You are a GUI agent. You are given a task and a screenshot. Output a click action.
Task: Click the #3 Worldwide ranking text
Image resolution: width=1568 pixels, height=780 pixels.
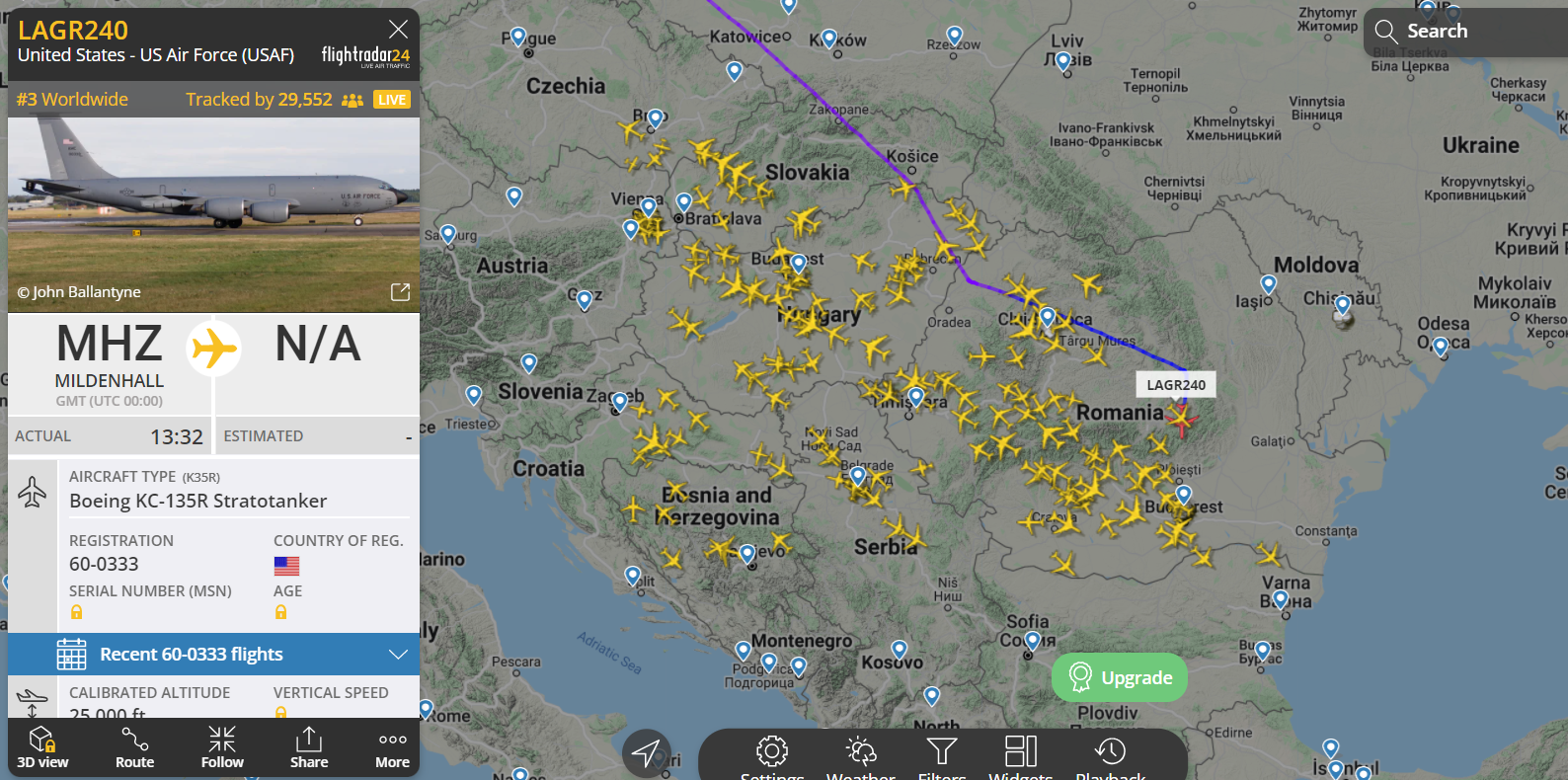pyautogui.click(x=72, y=99)
